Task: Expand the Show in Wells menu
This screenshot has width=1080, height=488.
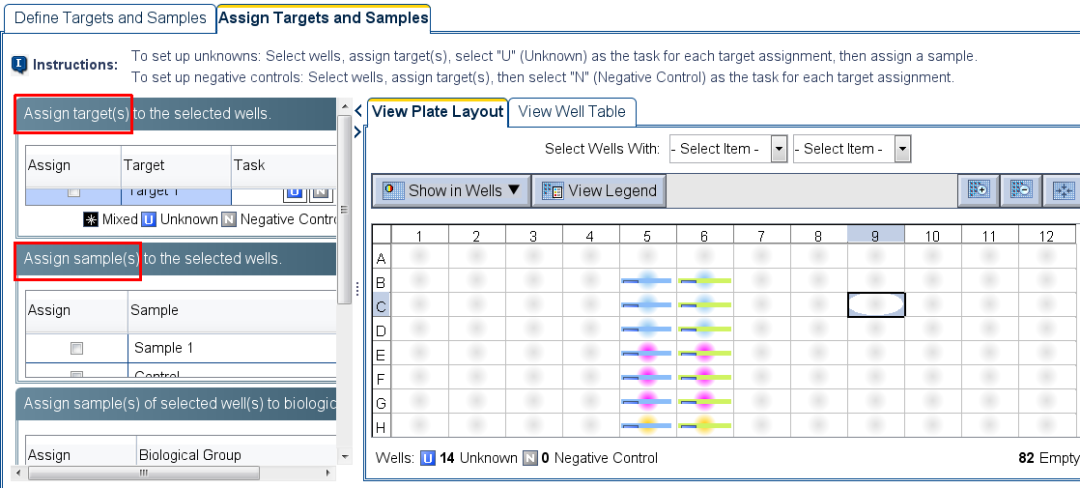Action: click(x=451, y=191)
